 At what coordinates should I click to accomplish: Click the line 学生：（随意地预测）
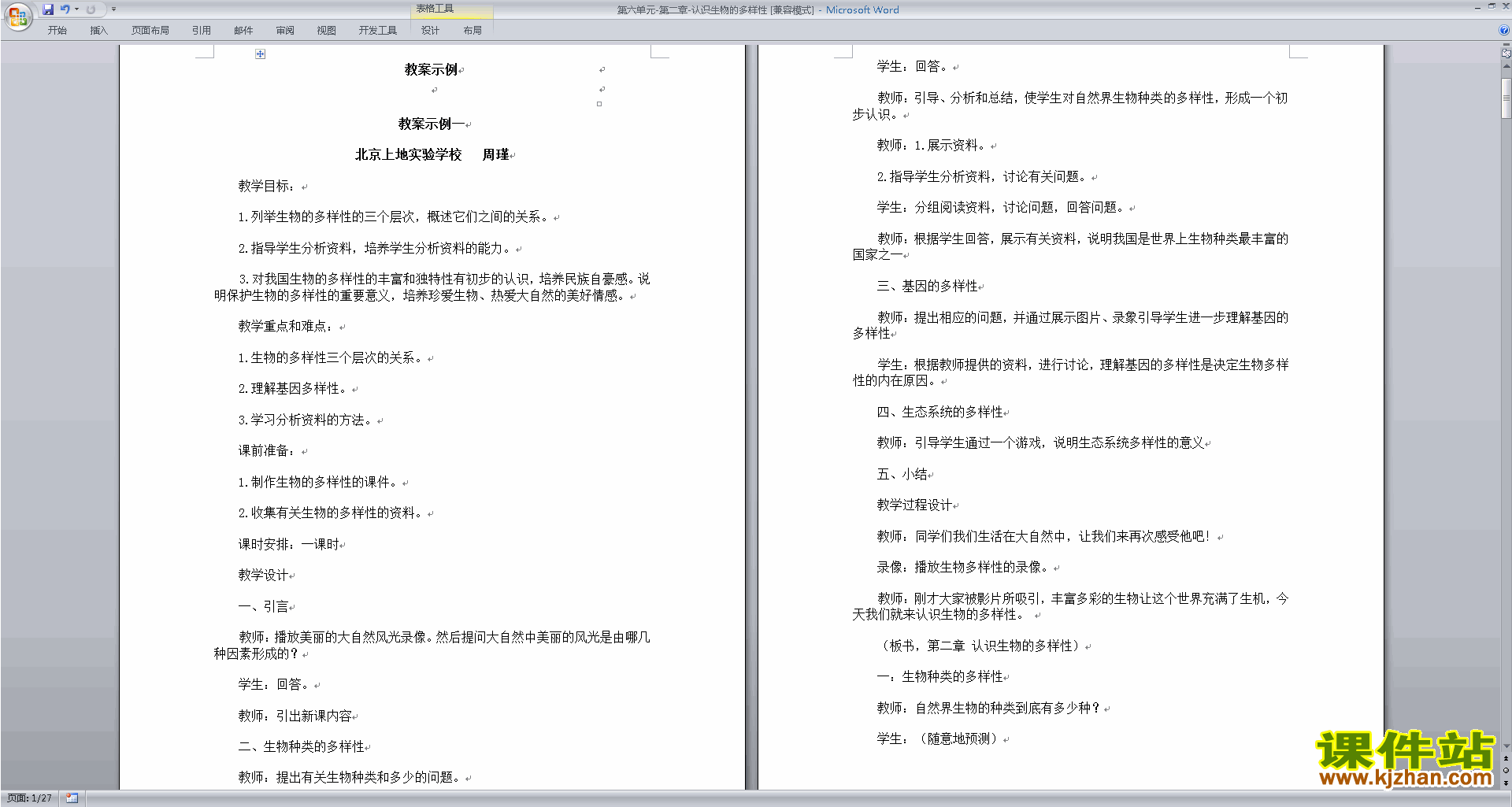(939, 739)
